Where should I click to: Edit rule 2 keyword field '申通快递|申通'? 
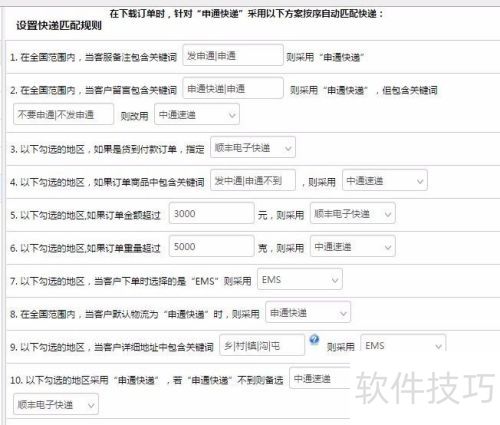233,88
